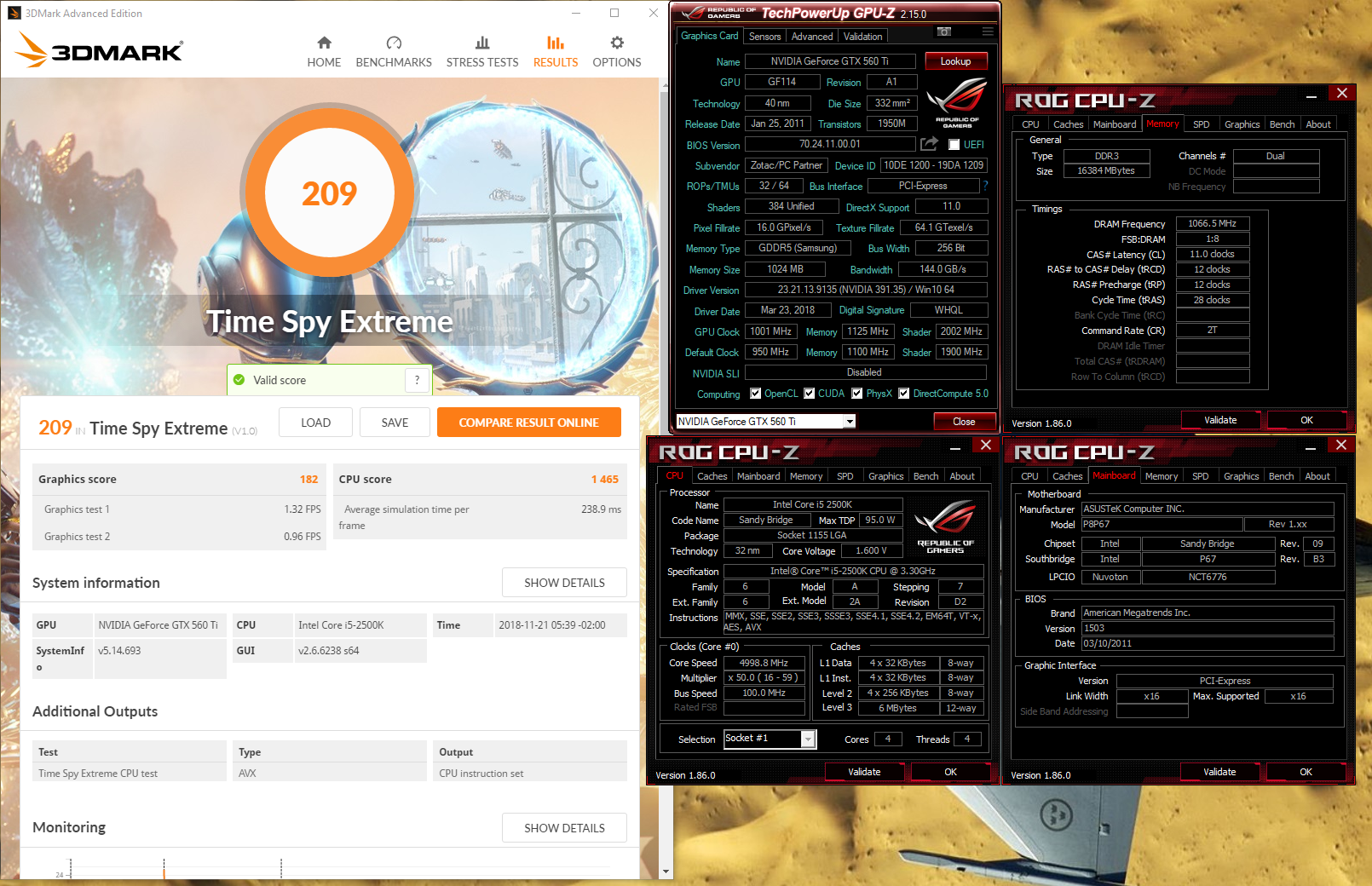Open Socket #1 selection dropdown
This screenshot has width=1372, height=886.
point(808,739)
